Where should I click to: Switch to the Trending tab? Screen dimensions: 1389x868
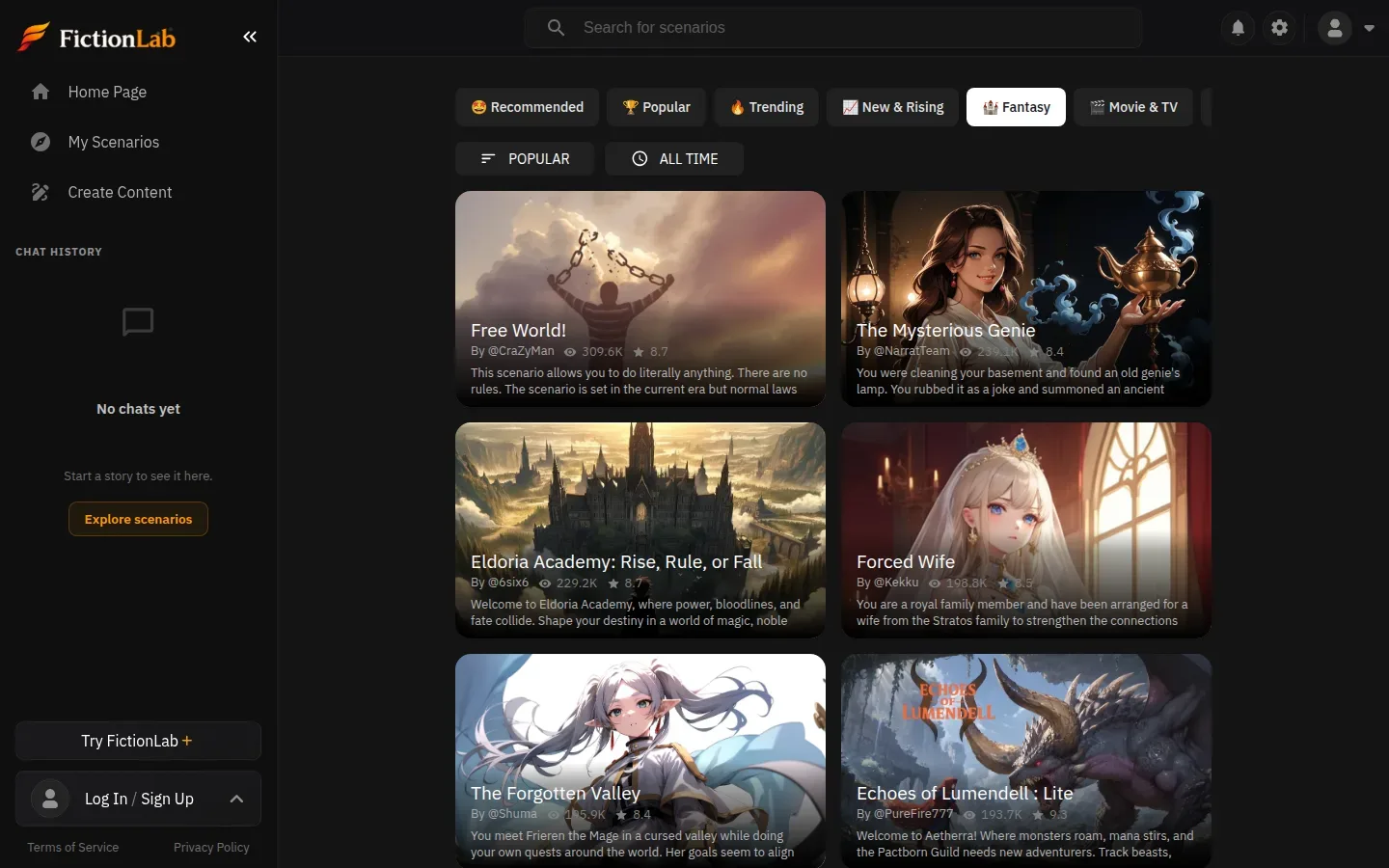pos(767,107)
